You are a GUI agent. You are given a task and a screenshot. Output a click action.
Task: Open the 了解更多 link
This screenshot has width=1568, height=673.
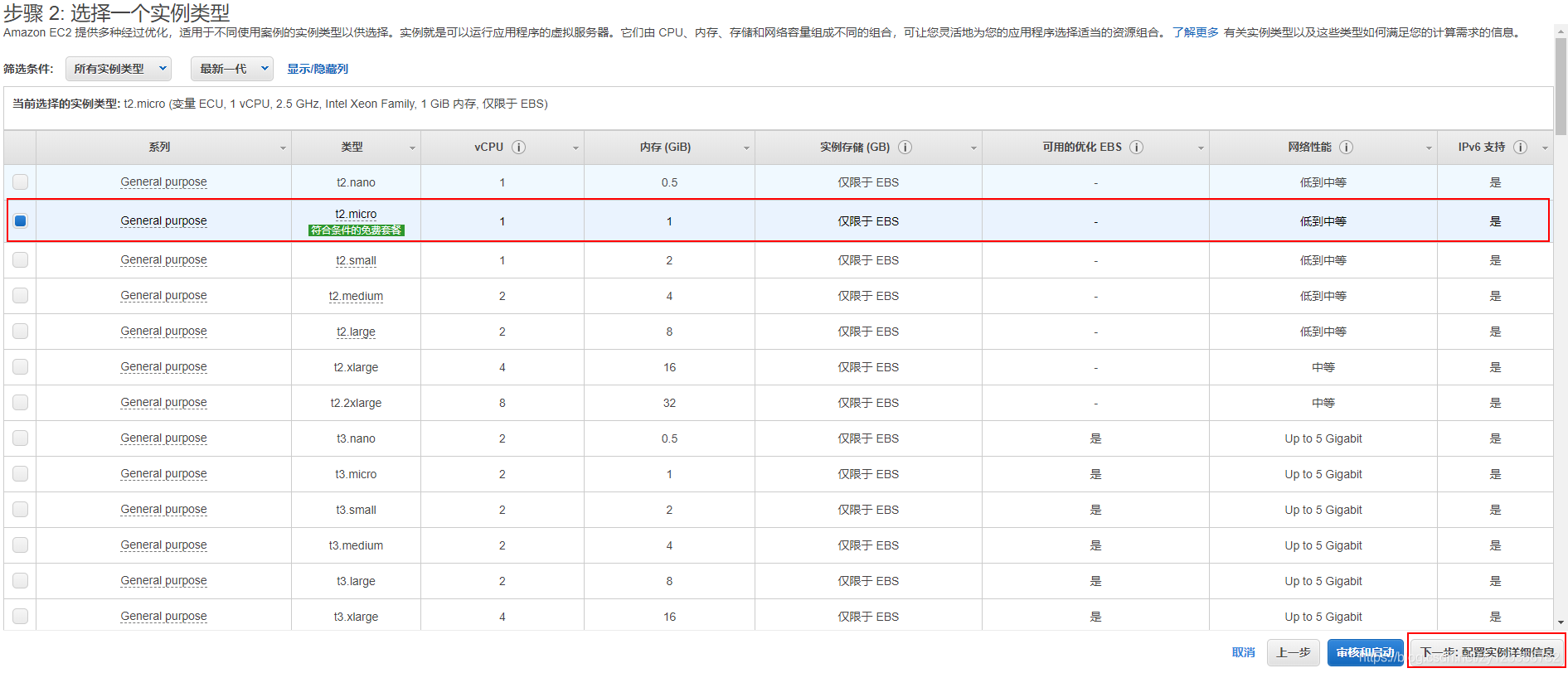click(1195, 32)
